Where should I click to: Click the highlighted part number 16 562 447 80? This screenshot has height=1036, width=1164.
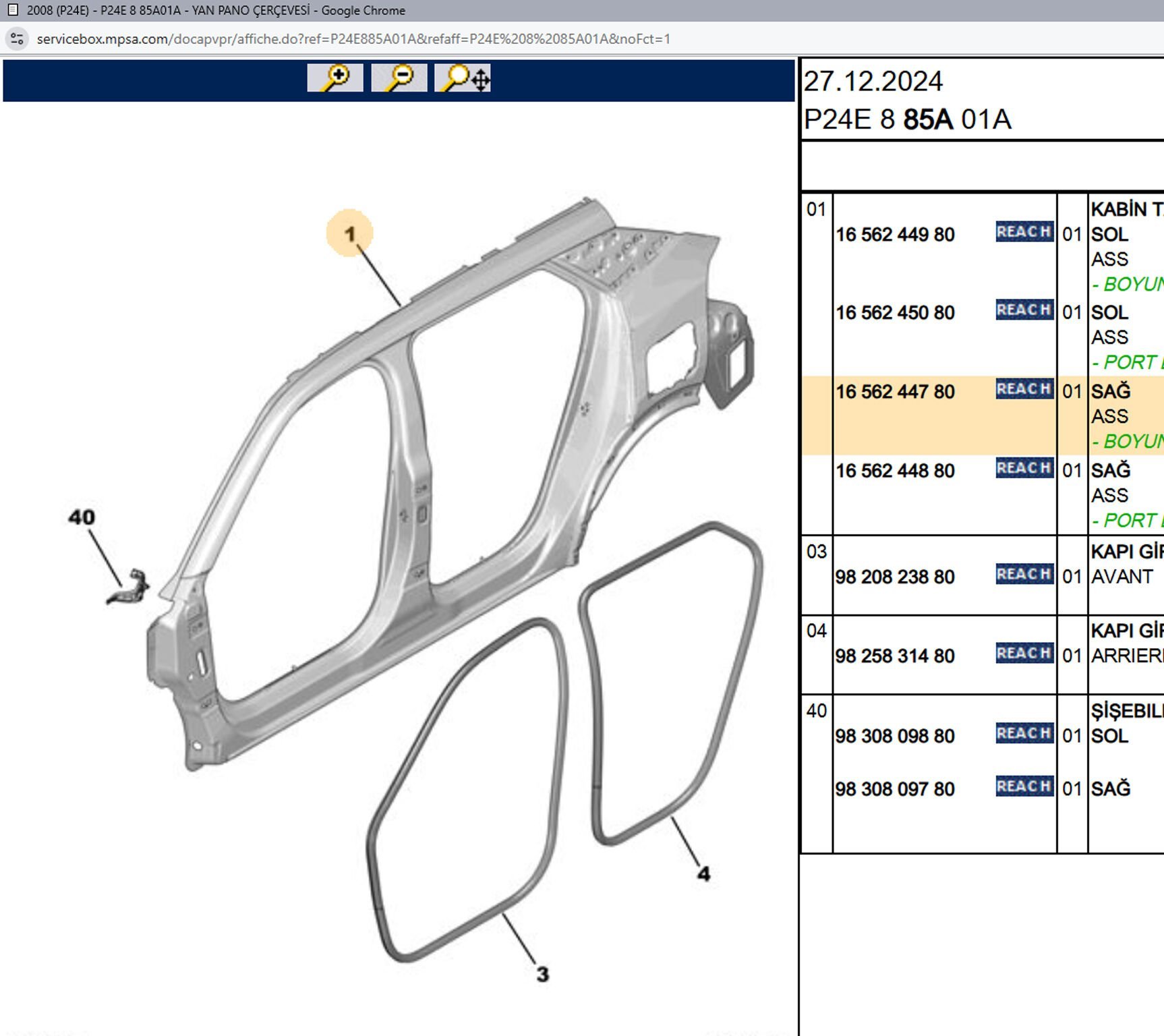point(895,392)
